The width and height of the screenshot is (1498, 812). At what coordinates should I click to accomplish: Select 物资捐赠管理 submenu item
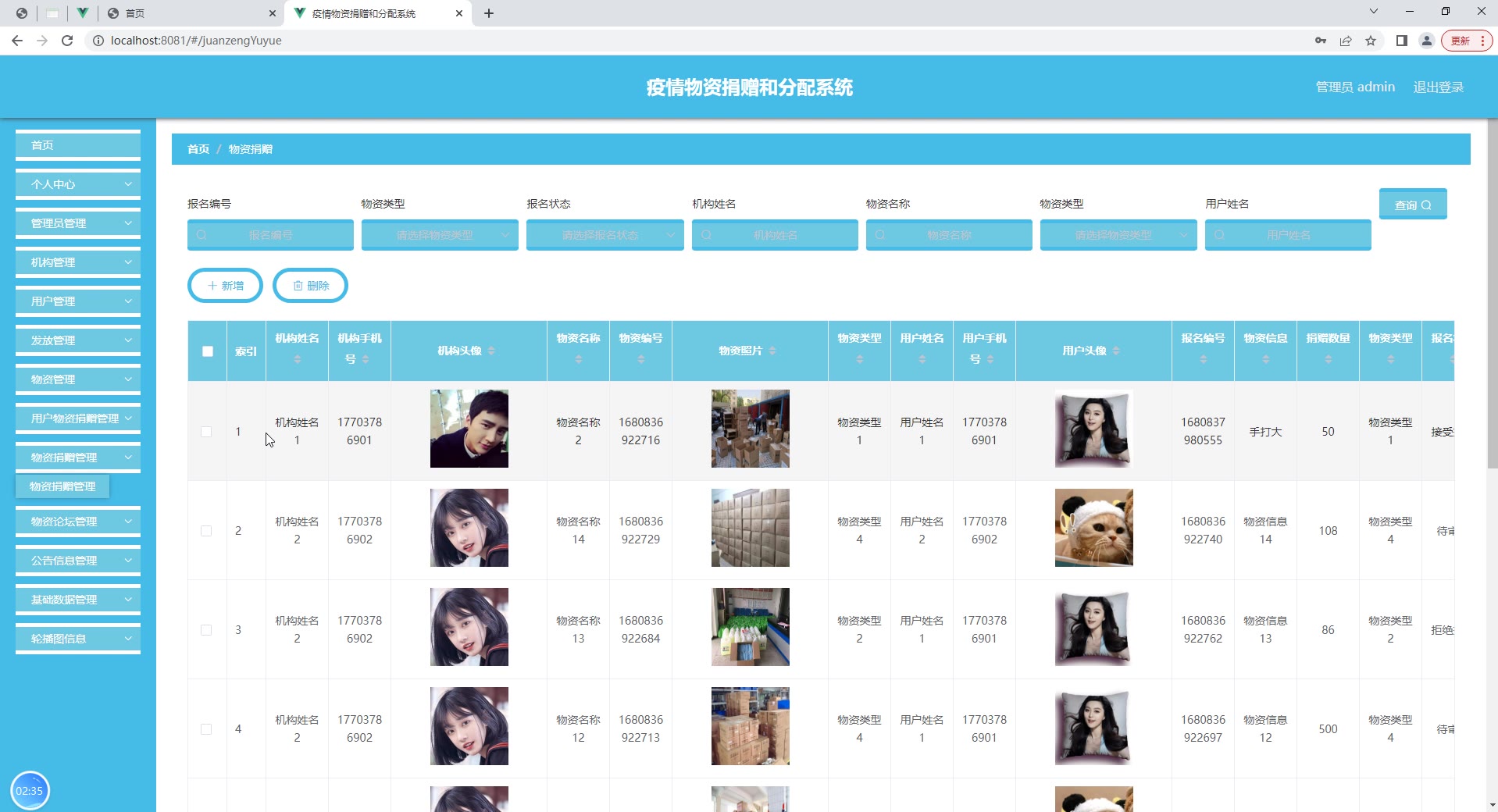[x=62, y=486]
